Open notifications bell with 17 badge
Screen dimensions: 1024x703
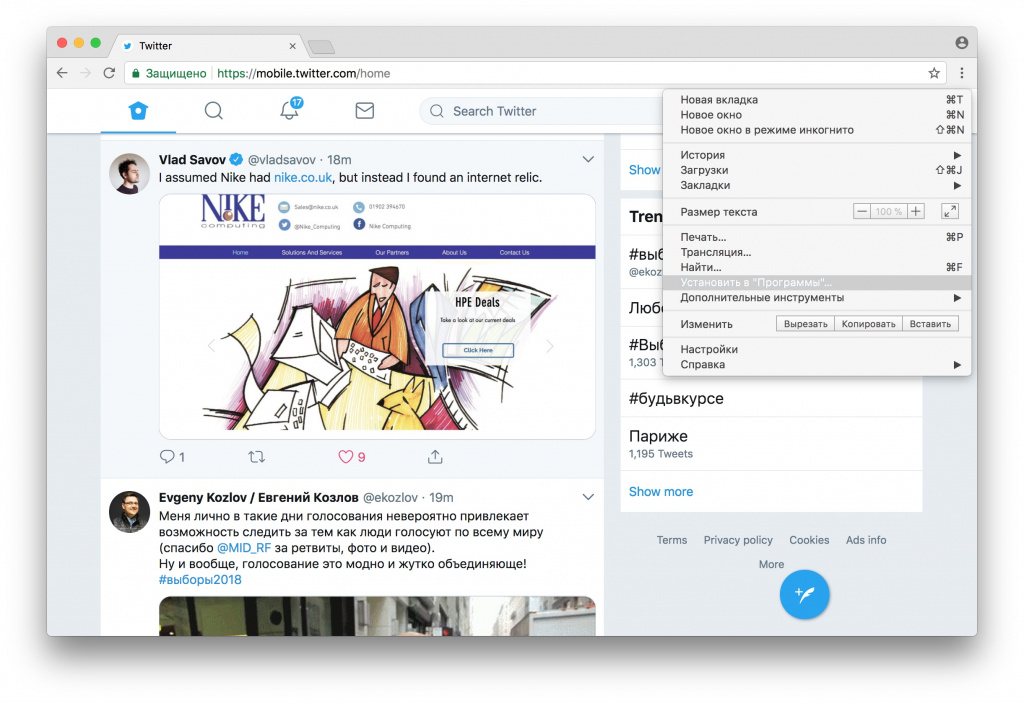tap(289, 110)
